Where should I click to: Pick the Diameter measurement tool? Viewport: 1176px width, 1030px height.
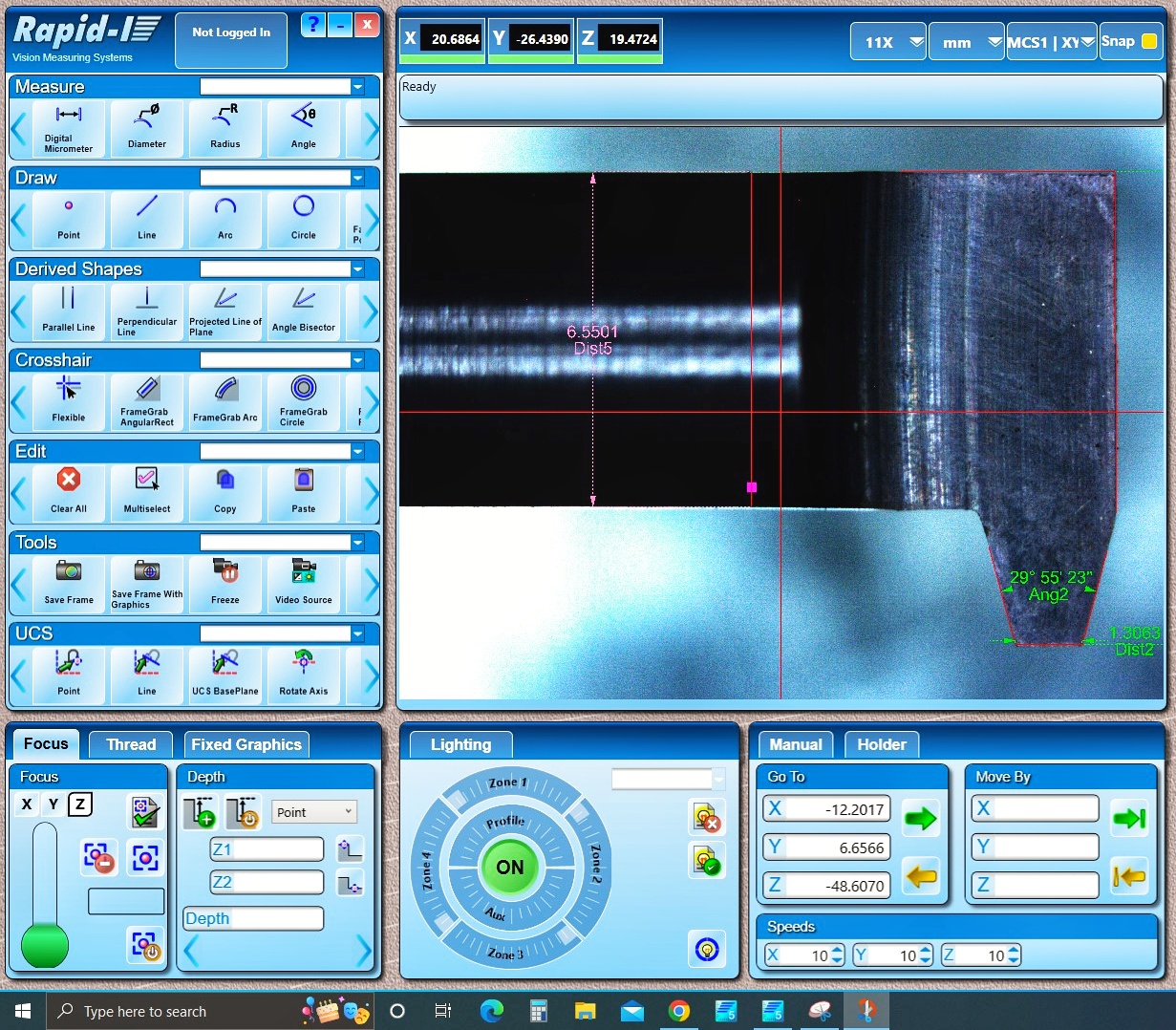point(146,128)
